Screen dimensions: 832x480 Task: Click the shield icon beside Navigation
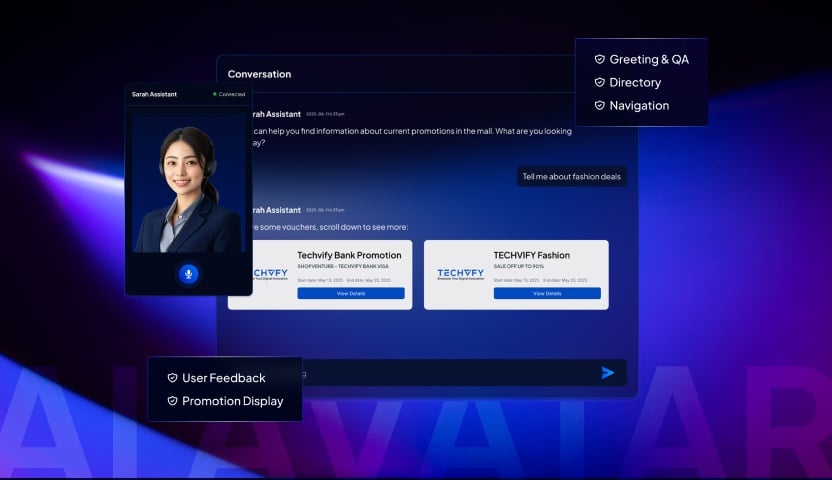[600, 106]
